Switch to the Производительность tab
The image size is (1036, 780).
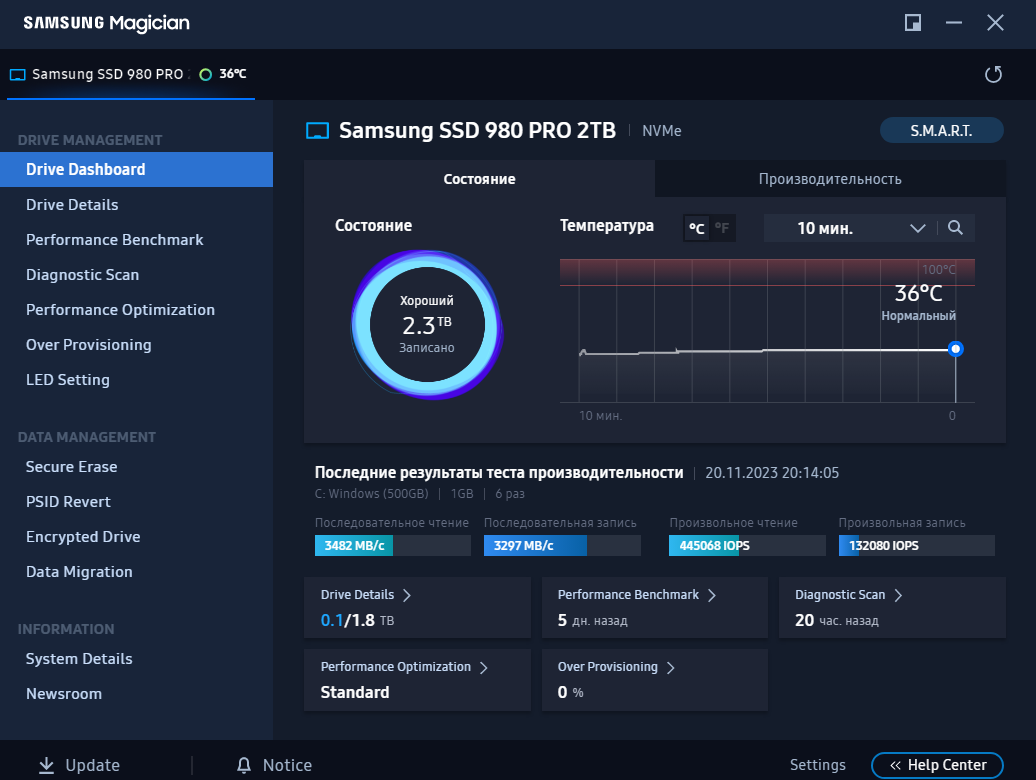click(830, 179)
